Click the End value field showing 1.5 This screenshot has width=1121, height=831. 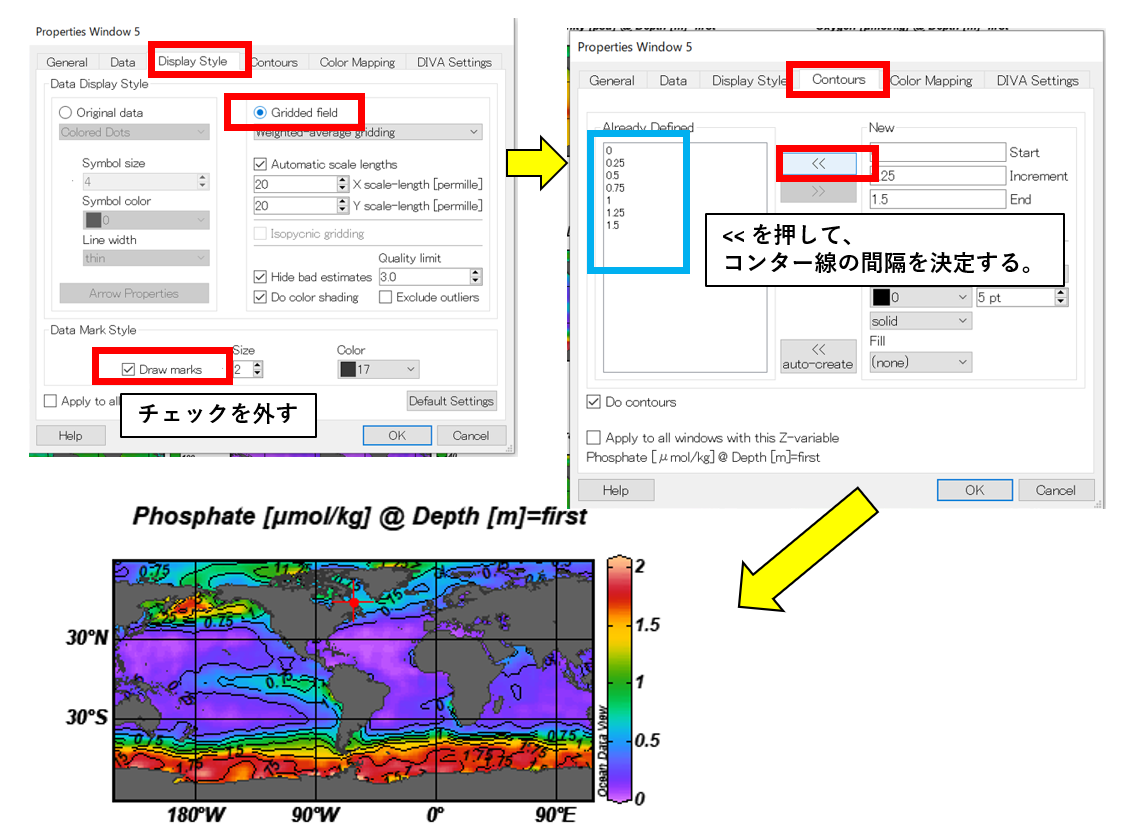pyautogui.click(x=938, y=200)
